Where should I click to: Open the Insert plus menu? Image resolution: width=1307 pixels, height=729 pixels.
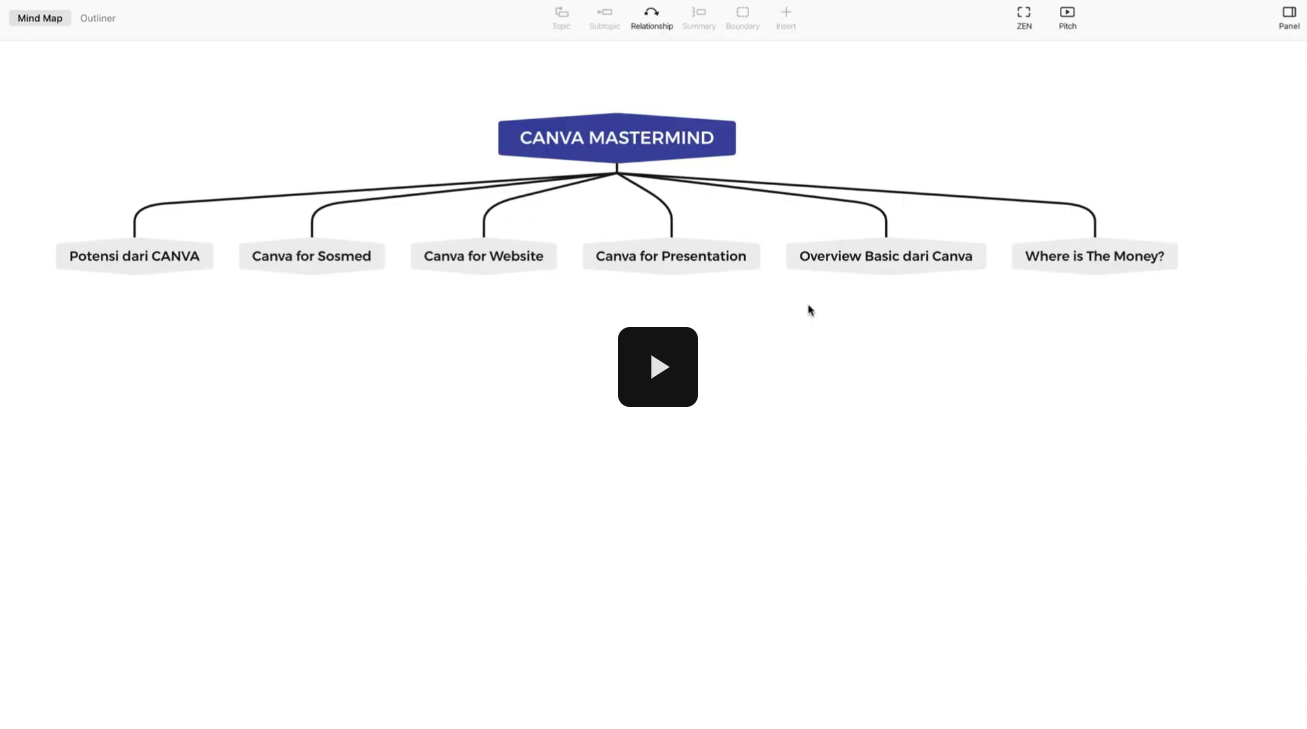[786, 17]
